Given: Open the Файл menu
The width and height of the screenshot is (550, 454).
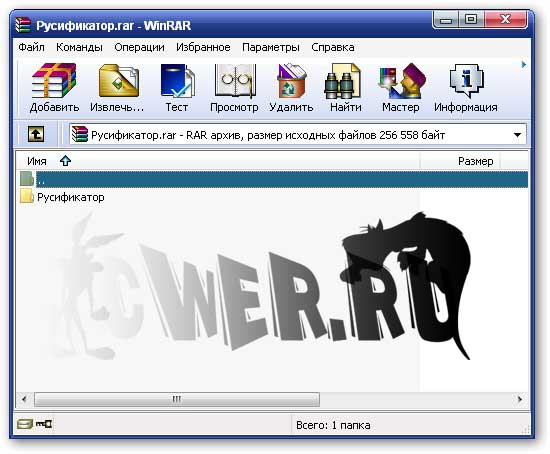Looking at the screenshot, I should 31,47.
